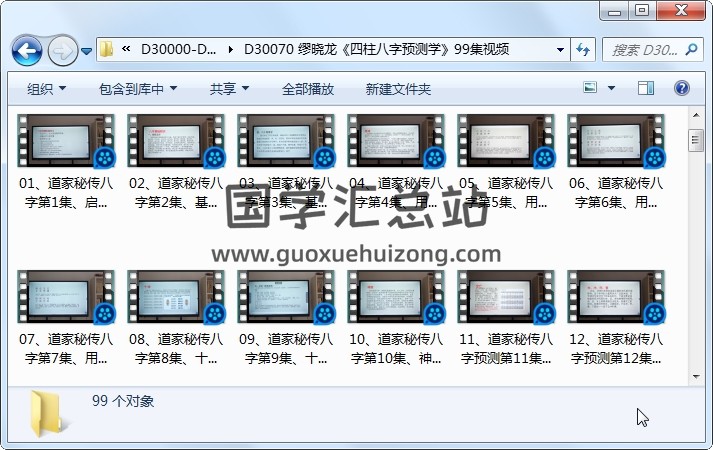Screen dimensions: 713x450
Task: Click file name 10、道家秘传八字第10集、神...
Action: coord(396,349)
